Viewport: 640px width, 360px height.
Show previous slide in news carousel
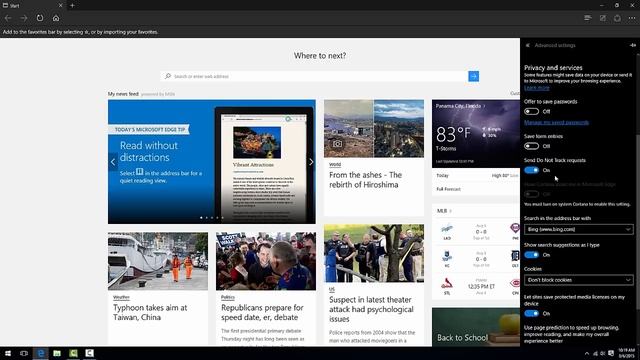(113, 162)
